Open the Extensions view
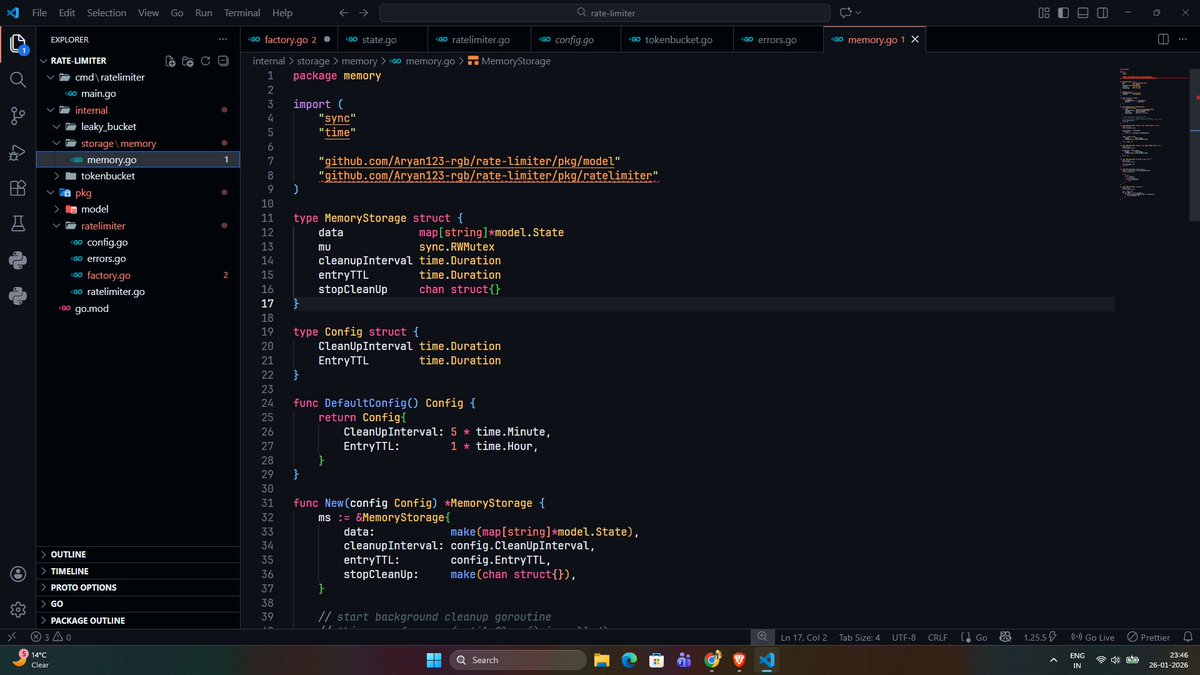This screenshot has width=1200, height=675. (x=17, y=188)
